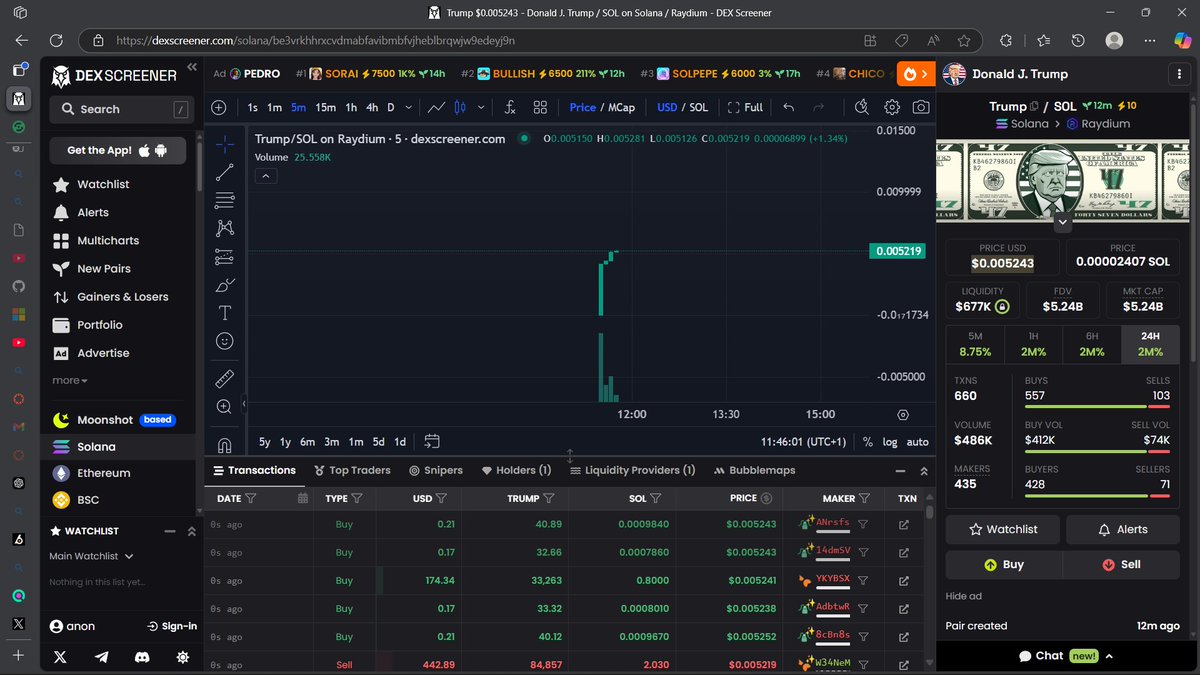Take a chart snapshot with camera icon

(921, 107)
